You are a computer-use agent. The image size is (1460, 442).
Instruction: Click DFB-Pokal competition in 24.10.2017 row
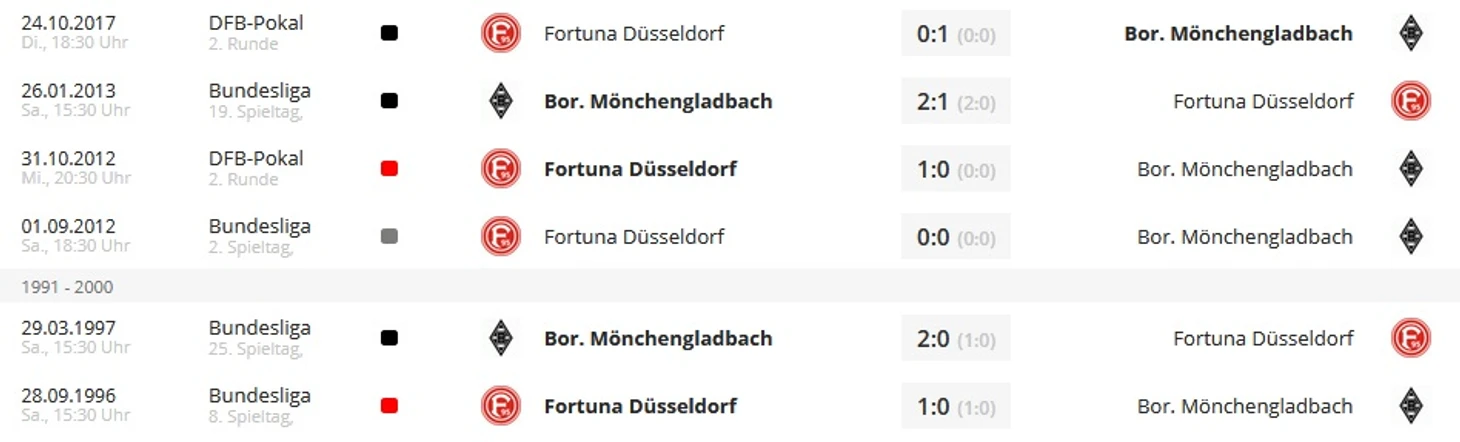(x=256, y=22)
